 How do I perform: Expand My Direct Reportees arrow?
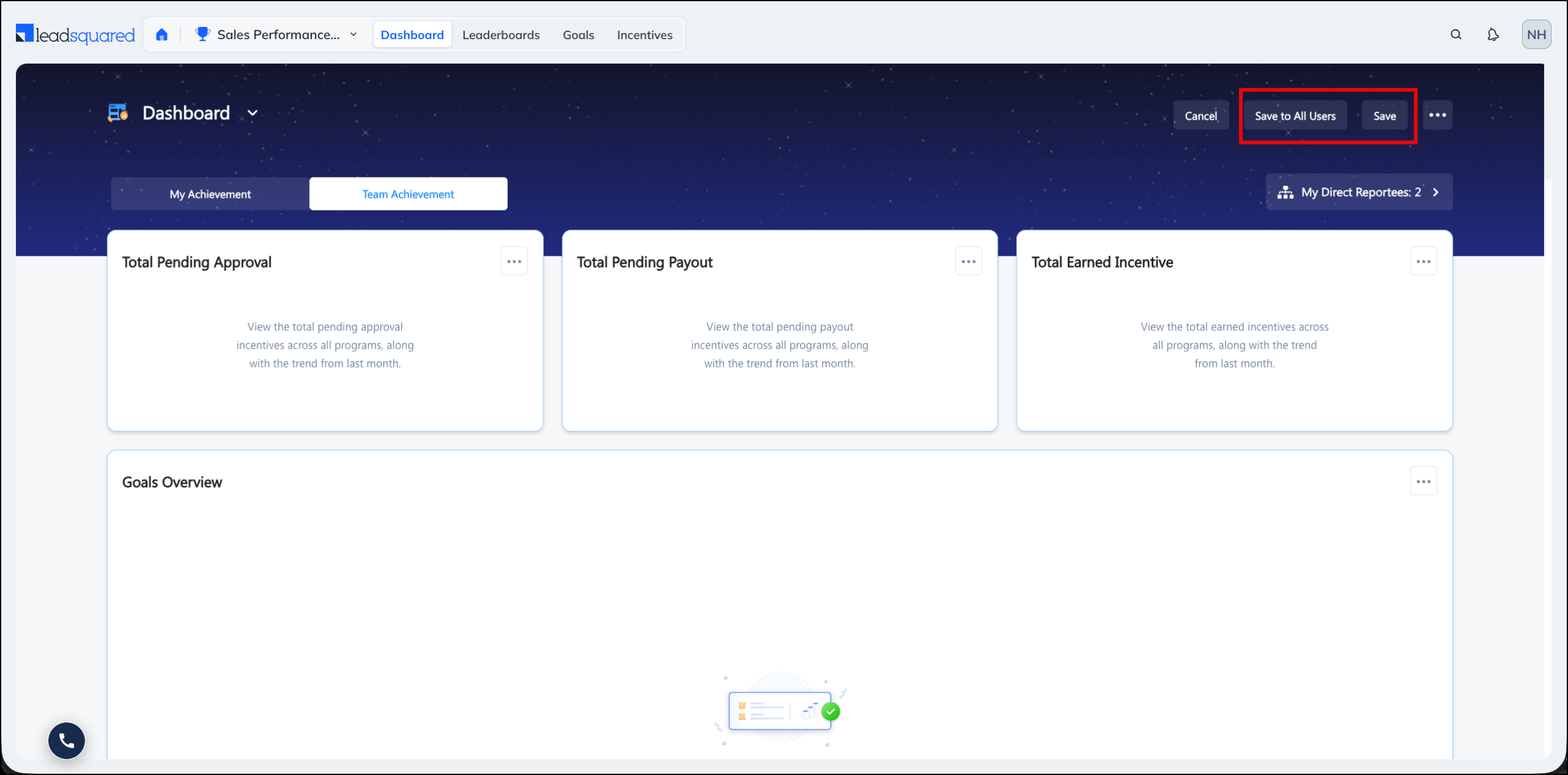click(1436, 192)
